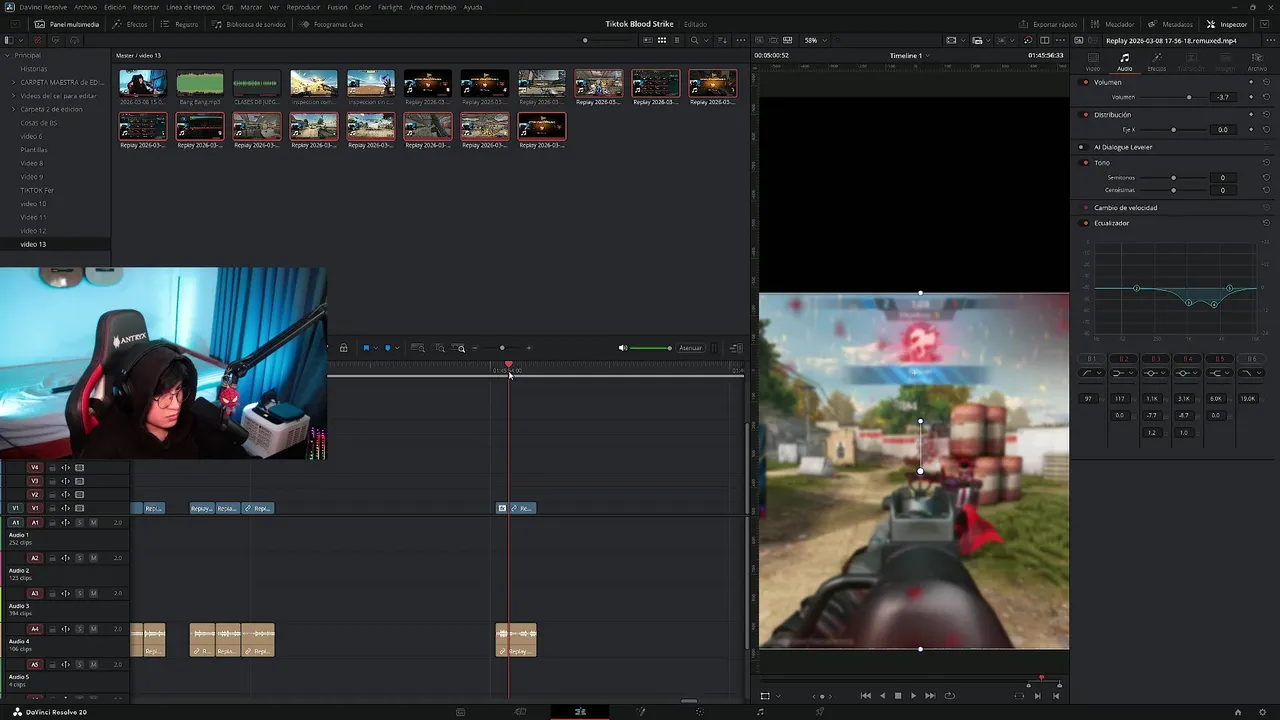Open the Línea de tiempo menu

pyautogui.click(x=190, y=7)
